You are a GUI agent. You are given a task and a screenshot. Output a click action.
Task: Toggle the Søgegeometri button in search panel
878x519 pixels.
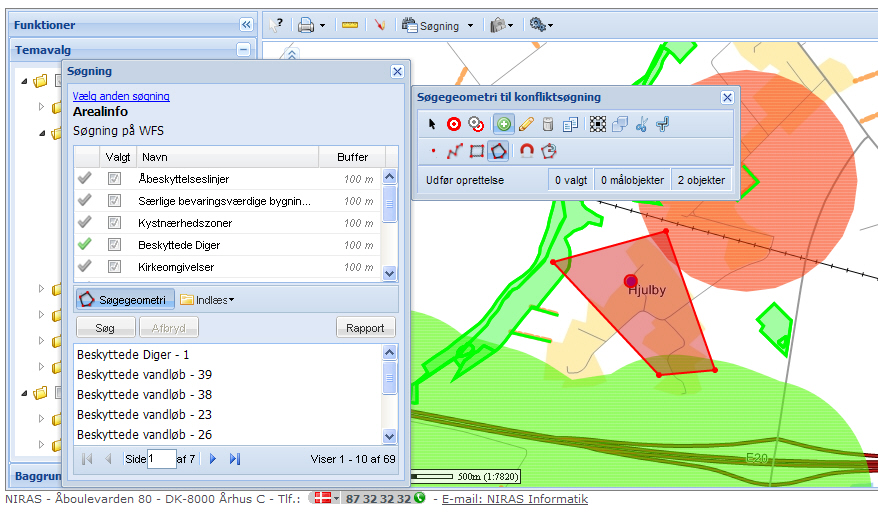click(125, 300)
